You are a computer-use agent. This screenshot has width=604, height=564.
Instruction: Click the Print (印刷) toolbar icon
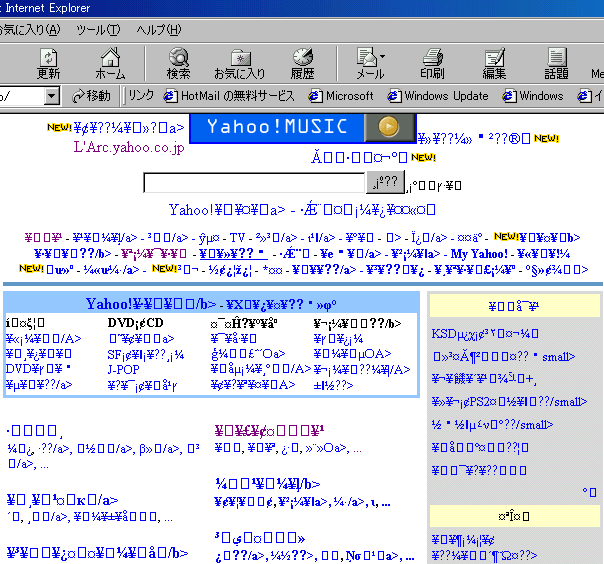click(432, 63)
